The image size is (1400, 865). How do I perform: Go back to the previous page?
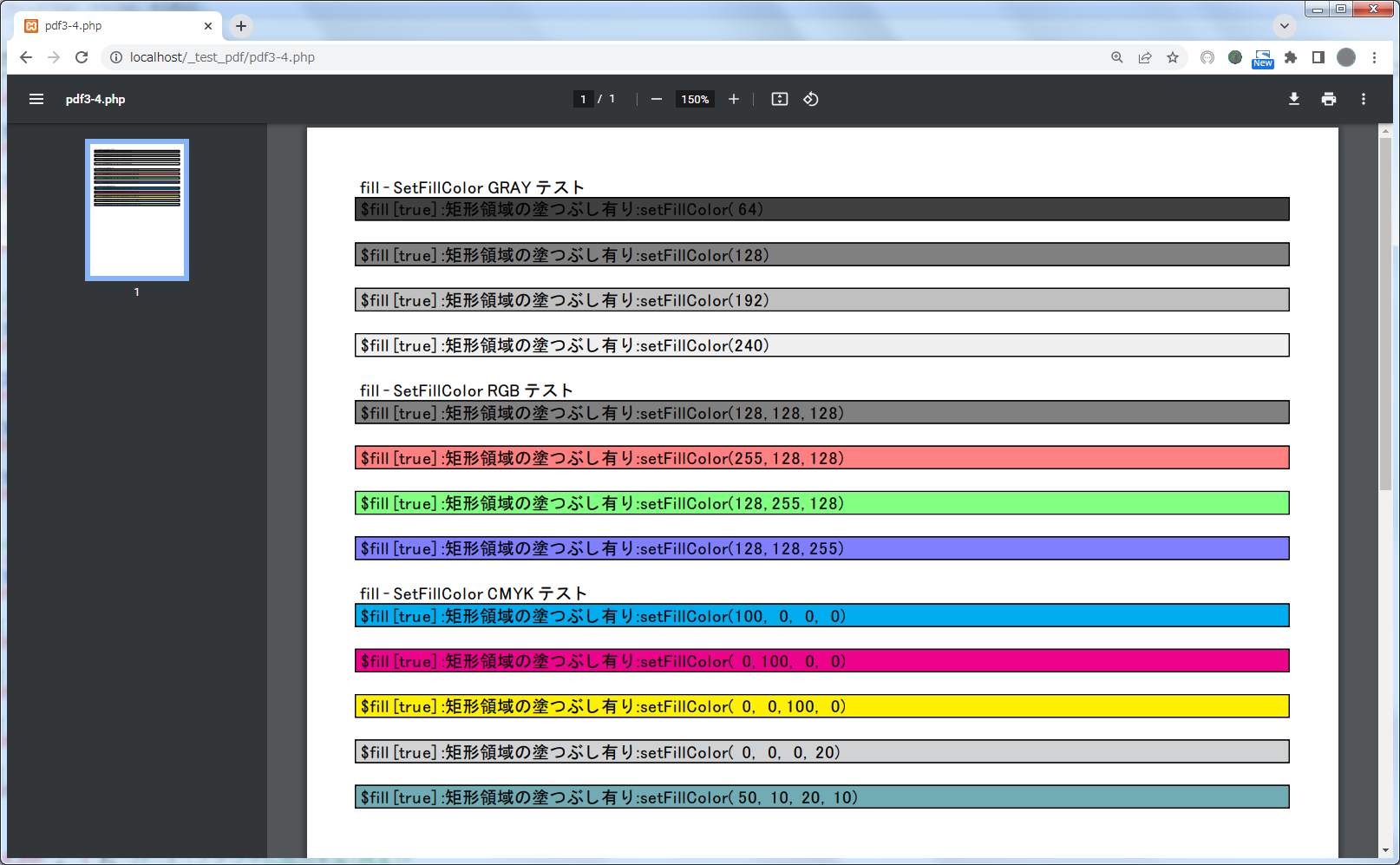(x=26, y=57)
